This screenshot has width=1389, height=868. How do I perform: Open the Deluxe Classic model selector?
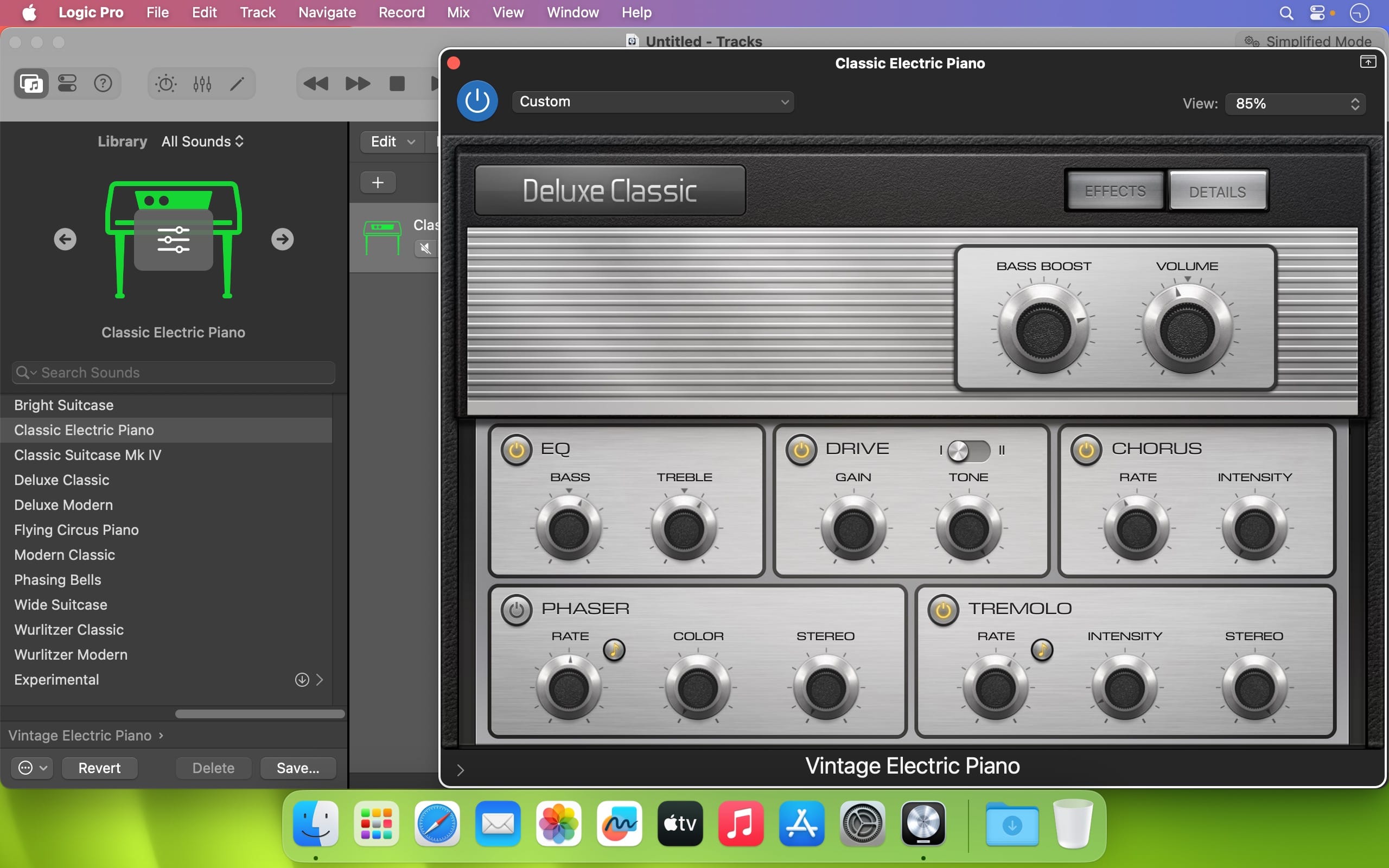point(610,190)
